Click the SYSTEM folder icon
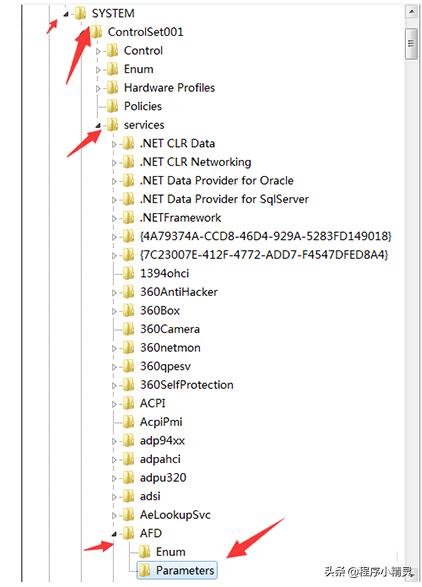 point(80,13)
